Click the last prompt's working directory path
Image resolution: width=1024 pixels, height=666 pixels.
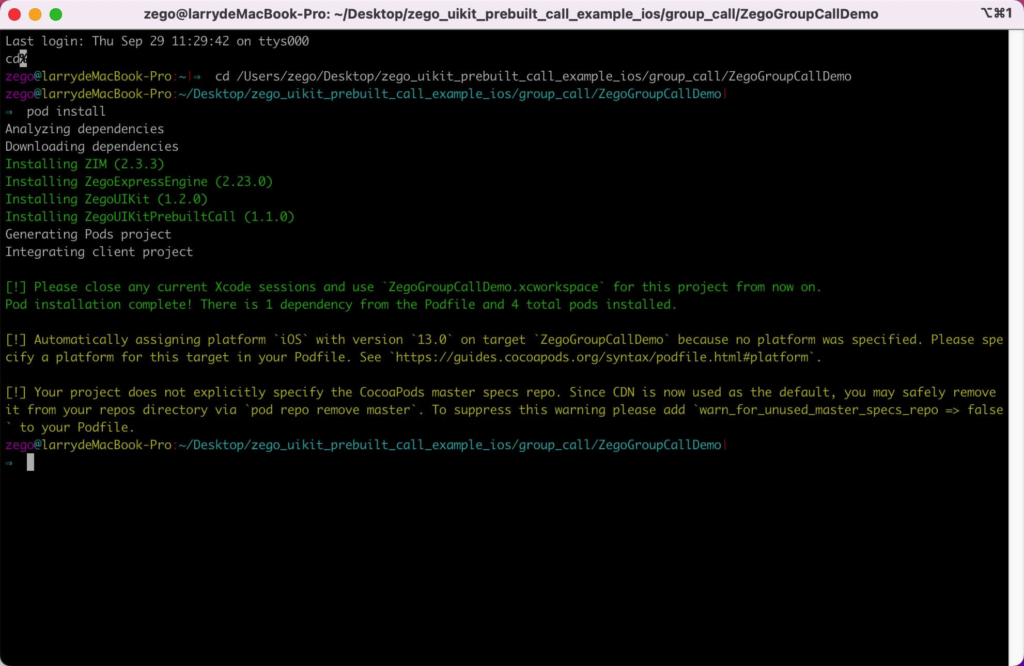pos(450,445)
